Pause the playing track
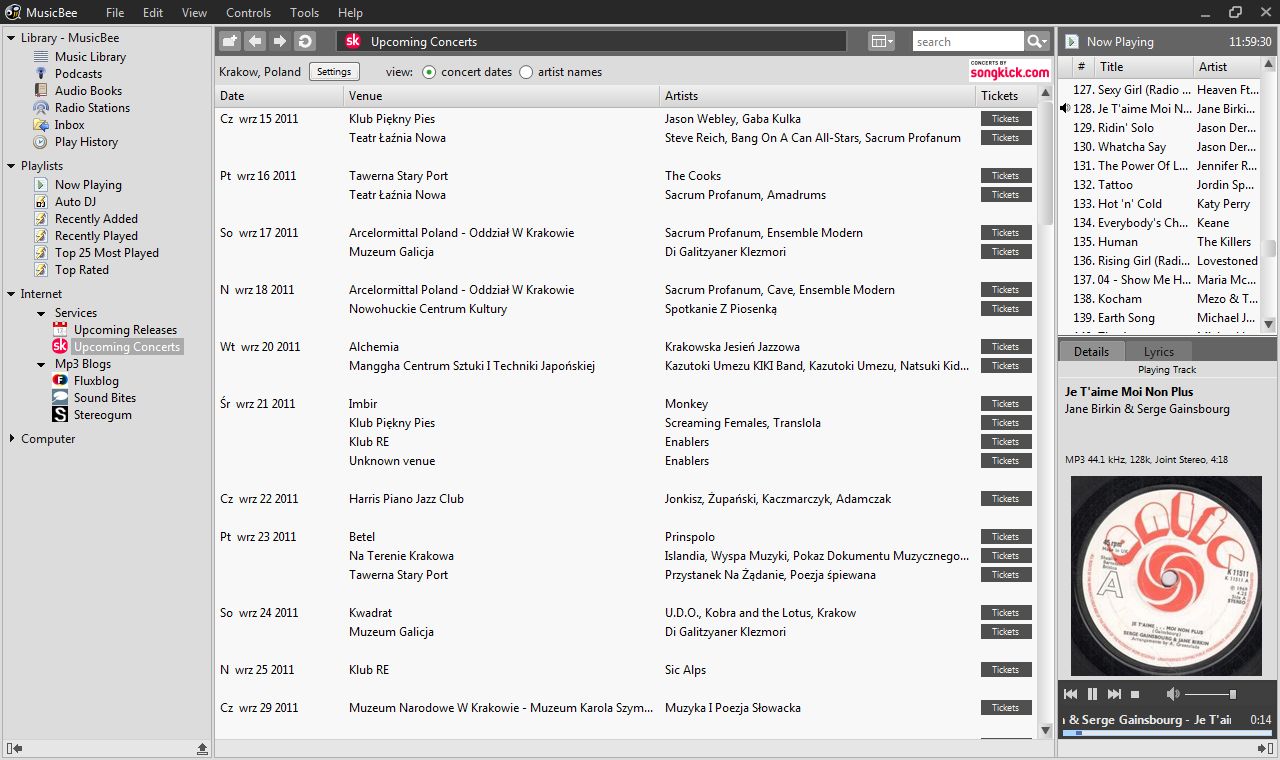Screen dimensions: 1280x760 pyautogui.click(x=1092, y=694)
